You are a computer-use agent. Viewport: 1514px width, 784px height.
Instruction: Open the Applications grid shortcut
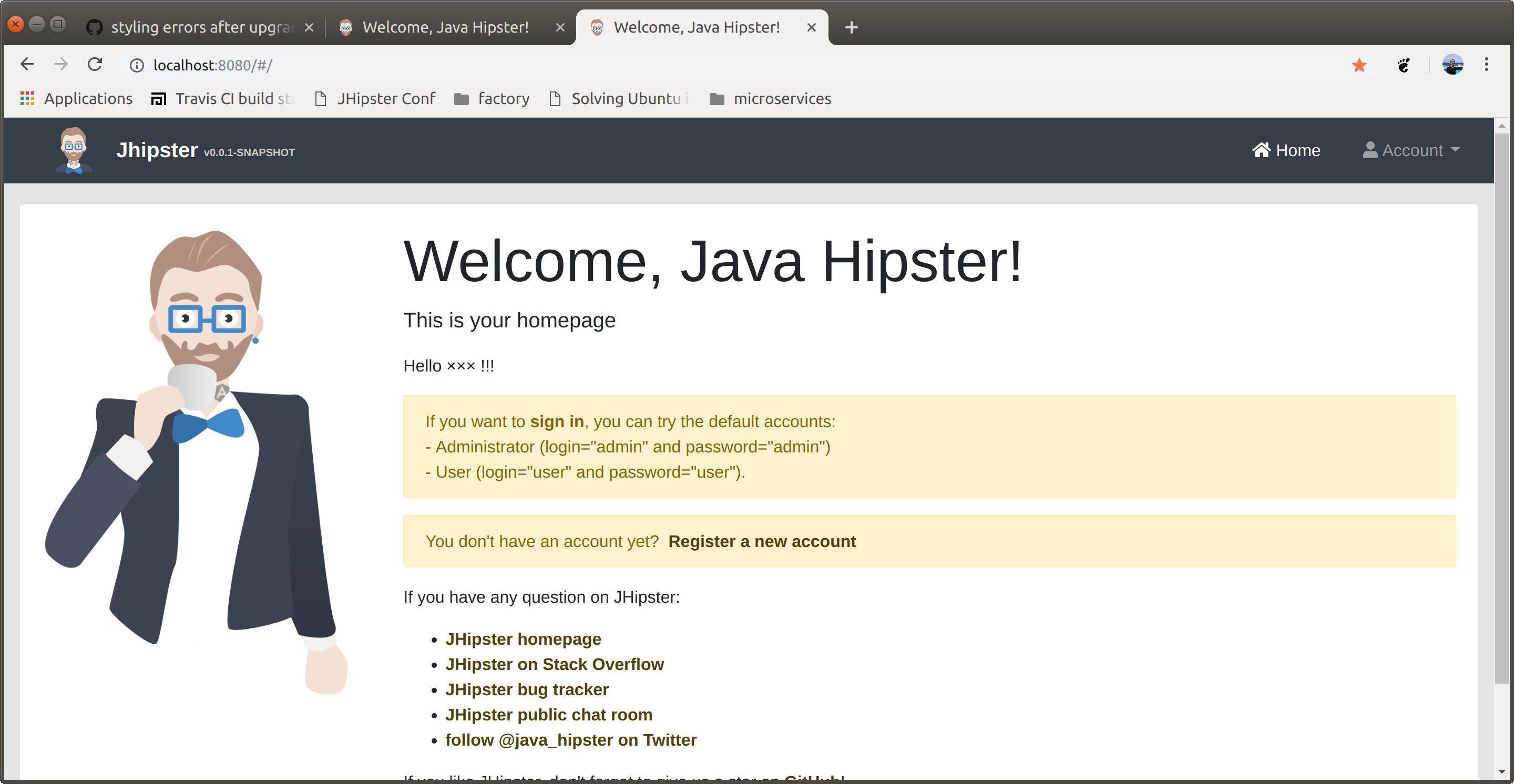pyautogui.click(x=76, y=99)
